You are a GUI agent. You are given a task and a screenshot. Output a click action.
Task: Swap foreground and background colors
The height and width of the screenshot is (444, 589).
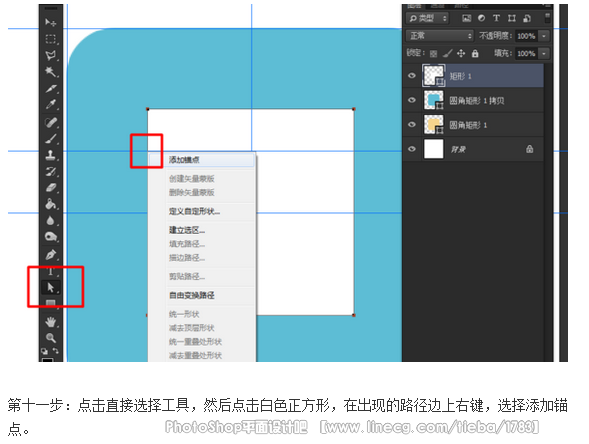coord(56,351)
